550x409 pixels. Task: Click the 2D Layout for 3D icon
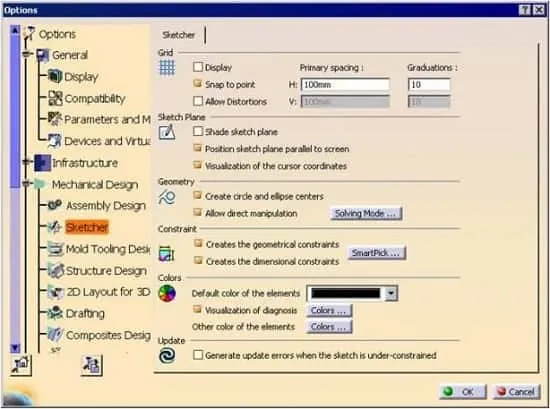pos(55,292)
